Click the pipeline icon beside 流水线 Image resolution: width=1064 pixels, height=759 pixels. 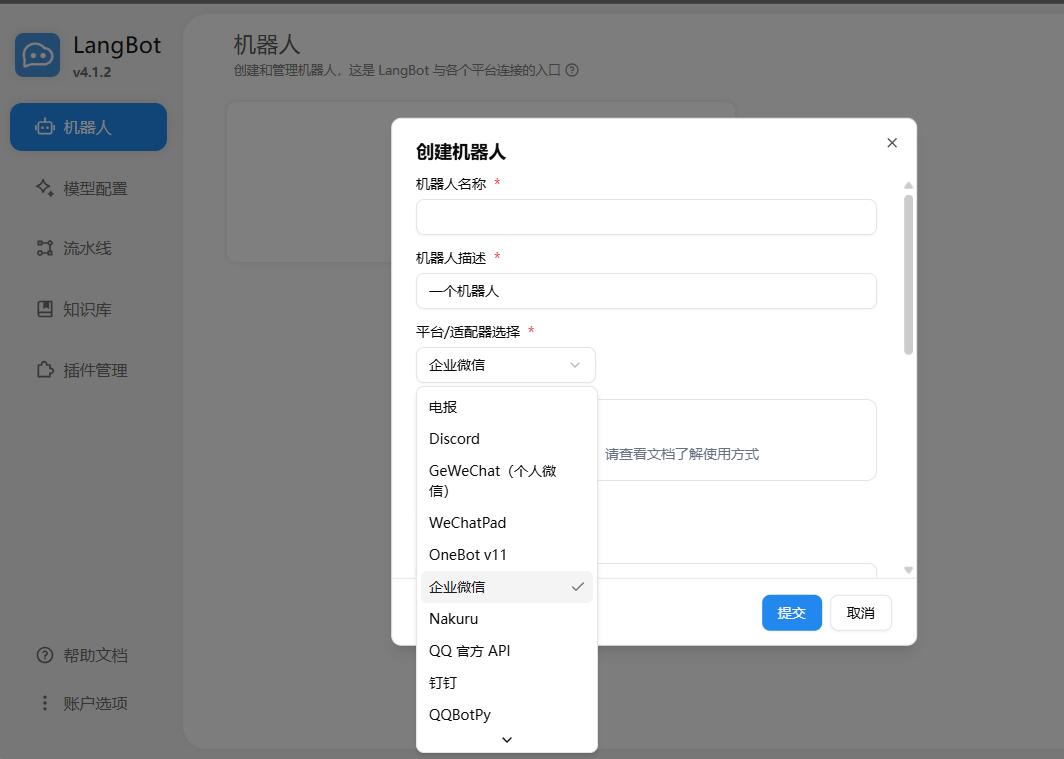(45, 248)
